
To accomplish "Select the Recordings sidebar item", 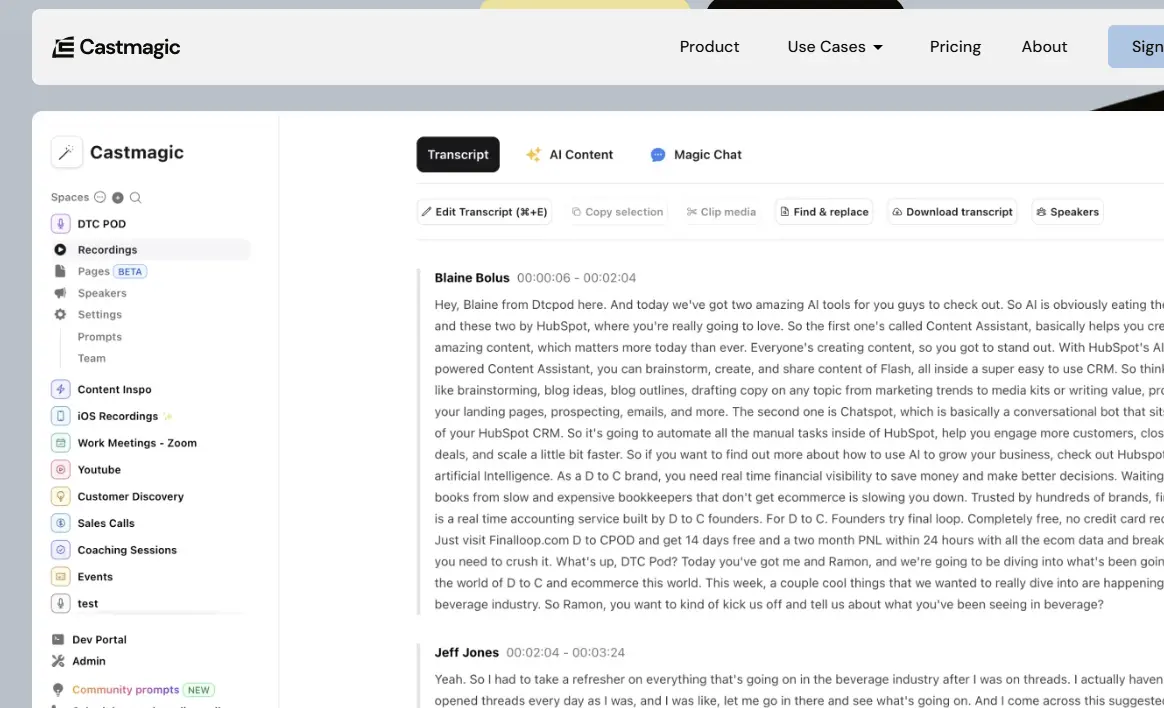I will [x=151, y=250].
